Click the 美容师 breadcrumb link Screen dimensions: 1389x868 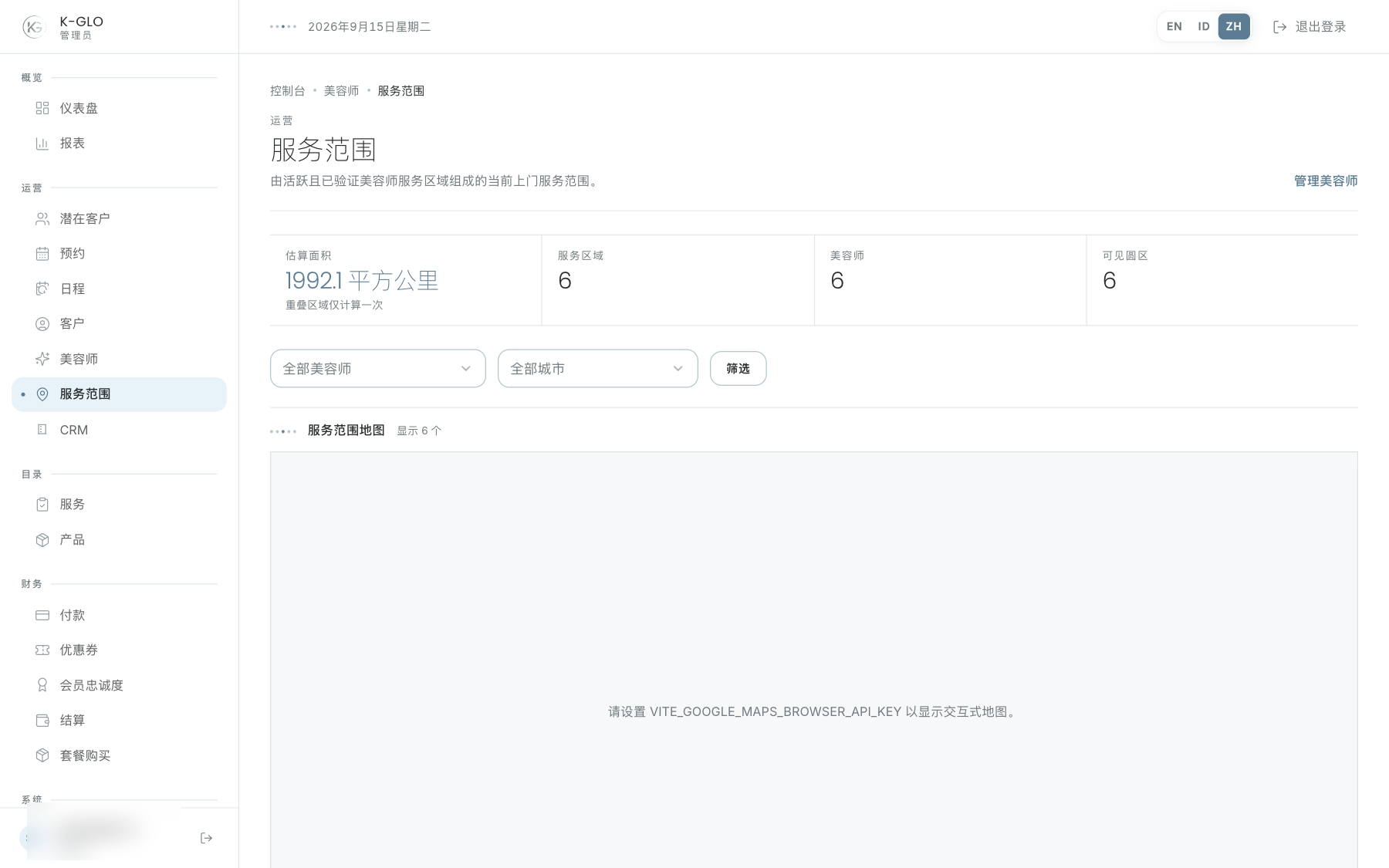click(x=341, y=91)
